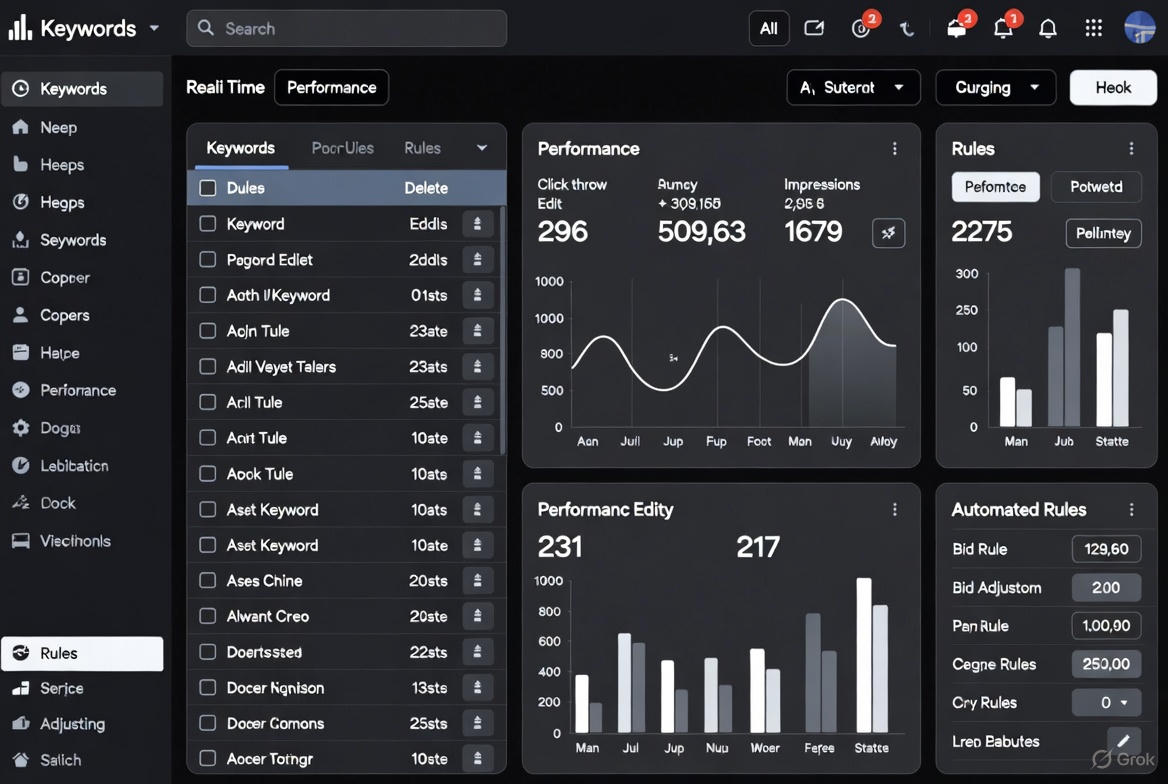This screenshot has width=1168, height=784.
Task: Click the action icon in Pagord Ediet row
Action: (477, 260)
